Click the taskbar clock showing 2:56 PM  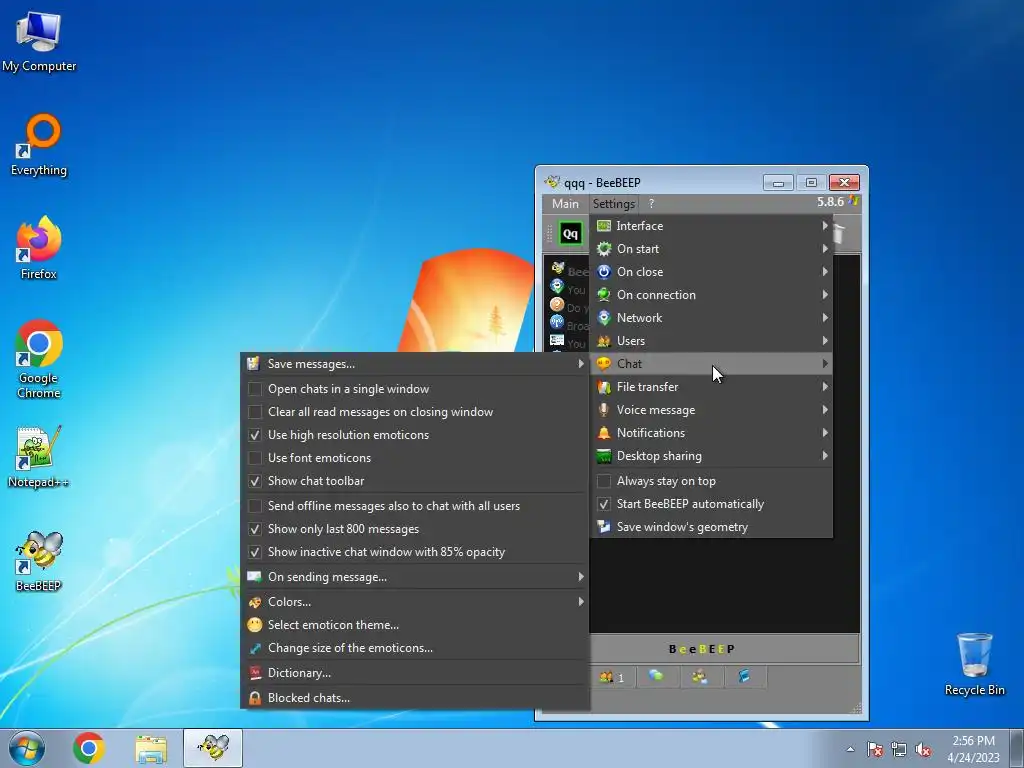click(973, 749)
